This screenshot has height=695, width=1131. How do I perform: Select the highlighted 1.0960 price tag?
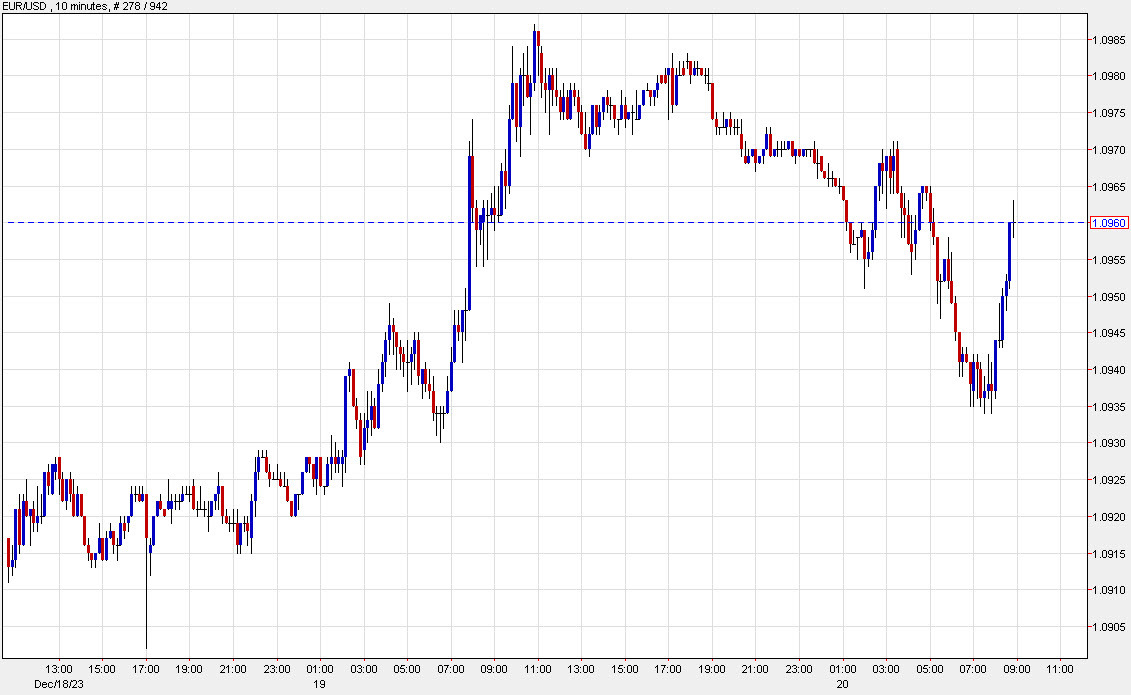1110,224
